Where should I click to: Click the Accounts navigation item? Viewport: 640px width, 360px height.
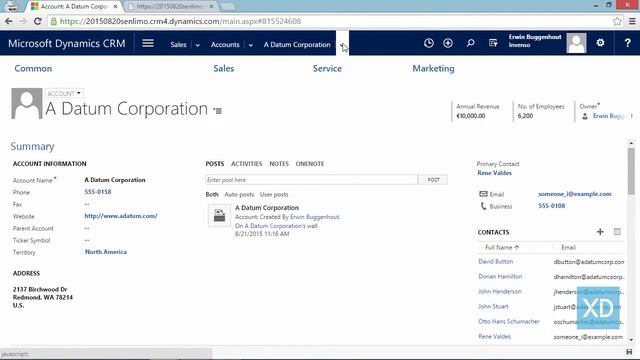pyautogui.click(x=225, y=44)
